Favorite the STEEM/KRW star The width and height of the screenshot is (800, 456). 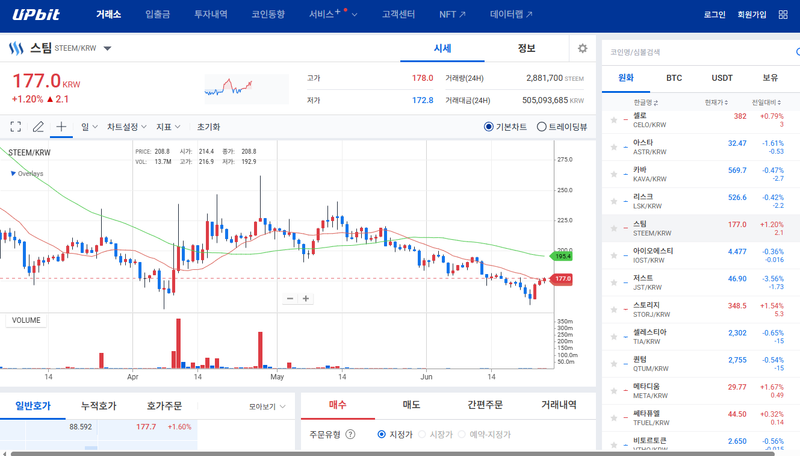point(614,228)
